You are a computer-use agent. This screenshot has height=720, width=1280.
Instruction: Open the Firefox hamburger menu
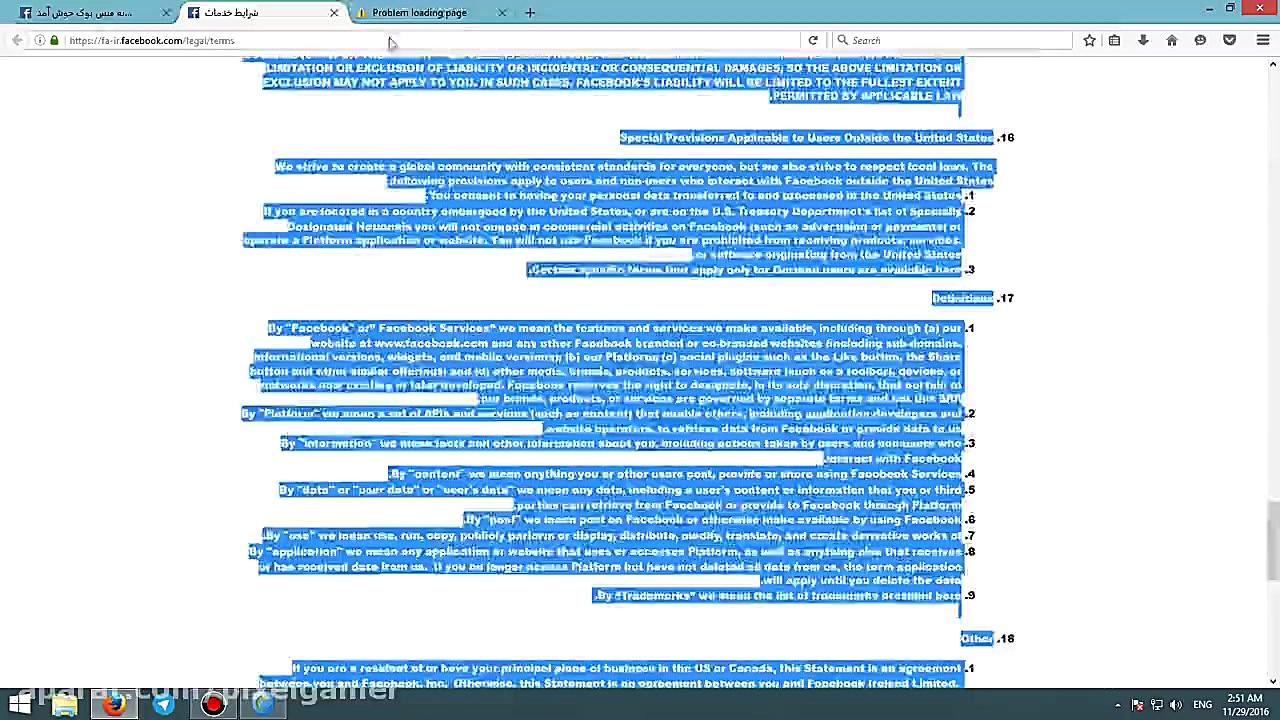click(x=1262, y=40)
